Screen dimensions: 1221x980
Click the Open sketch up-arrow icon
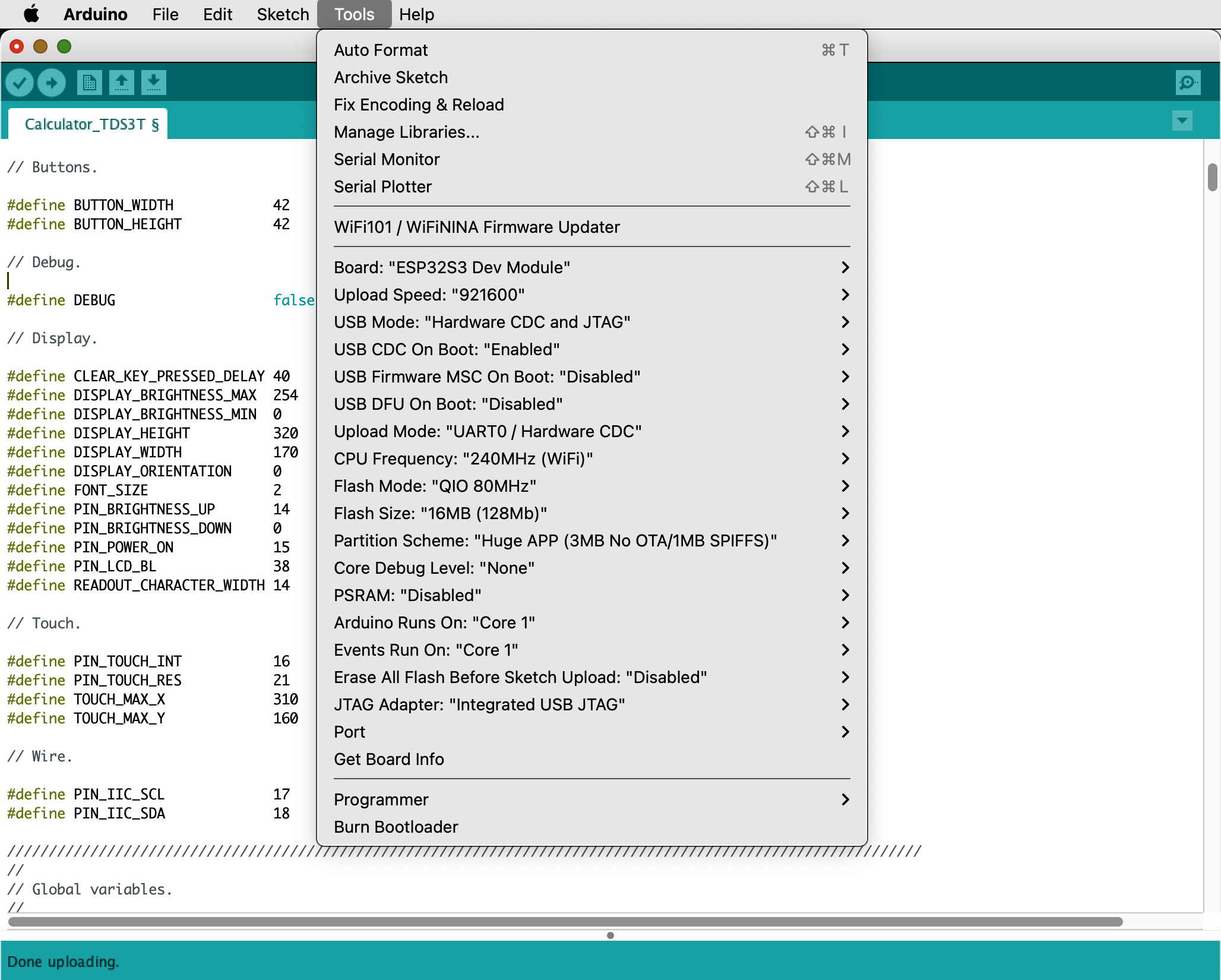(x=122, y=83)
